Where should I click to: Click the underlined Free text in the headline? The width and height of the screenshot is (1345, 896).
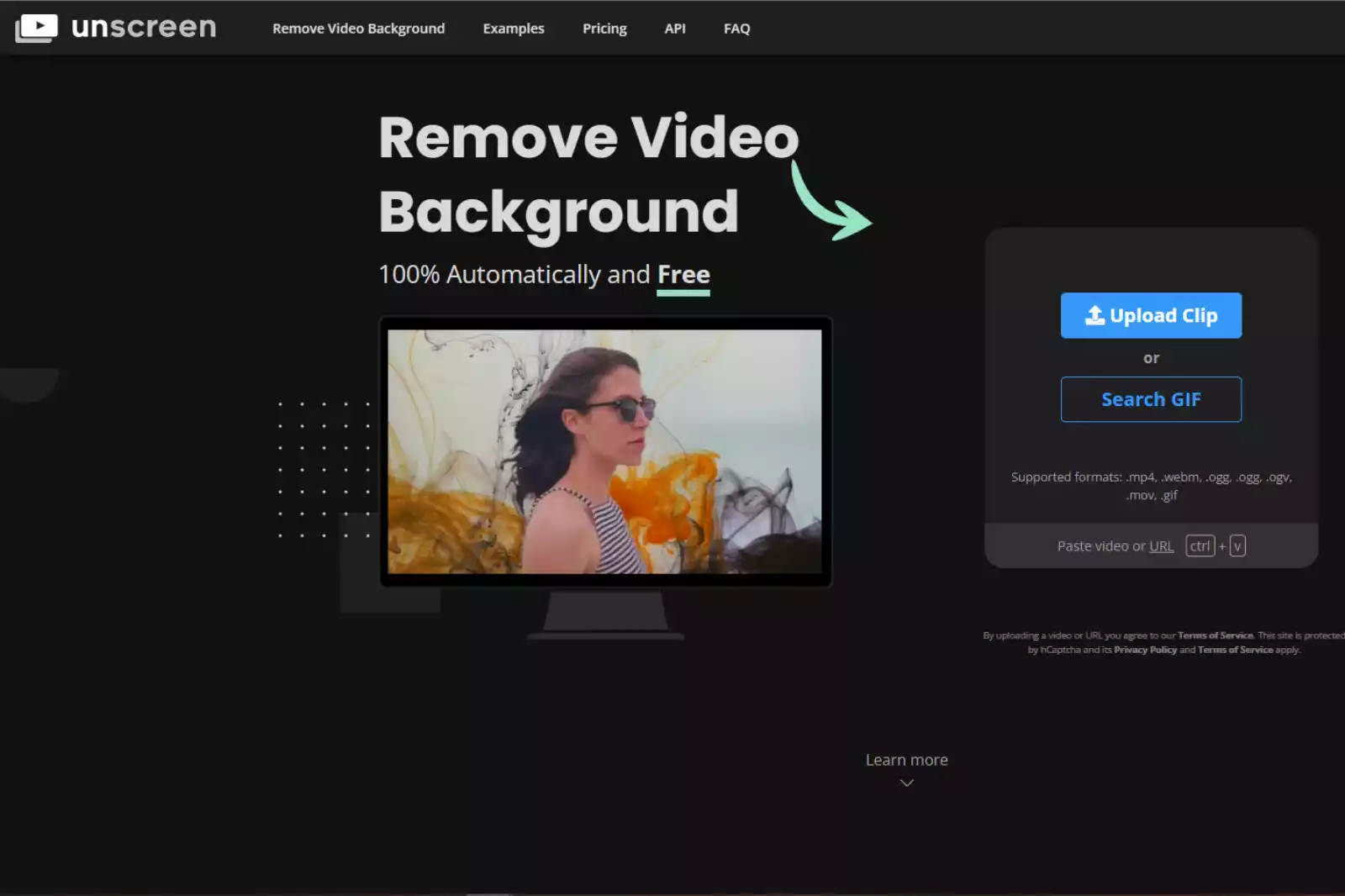[x=683, y=273]
